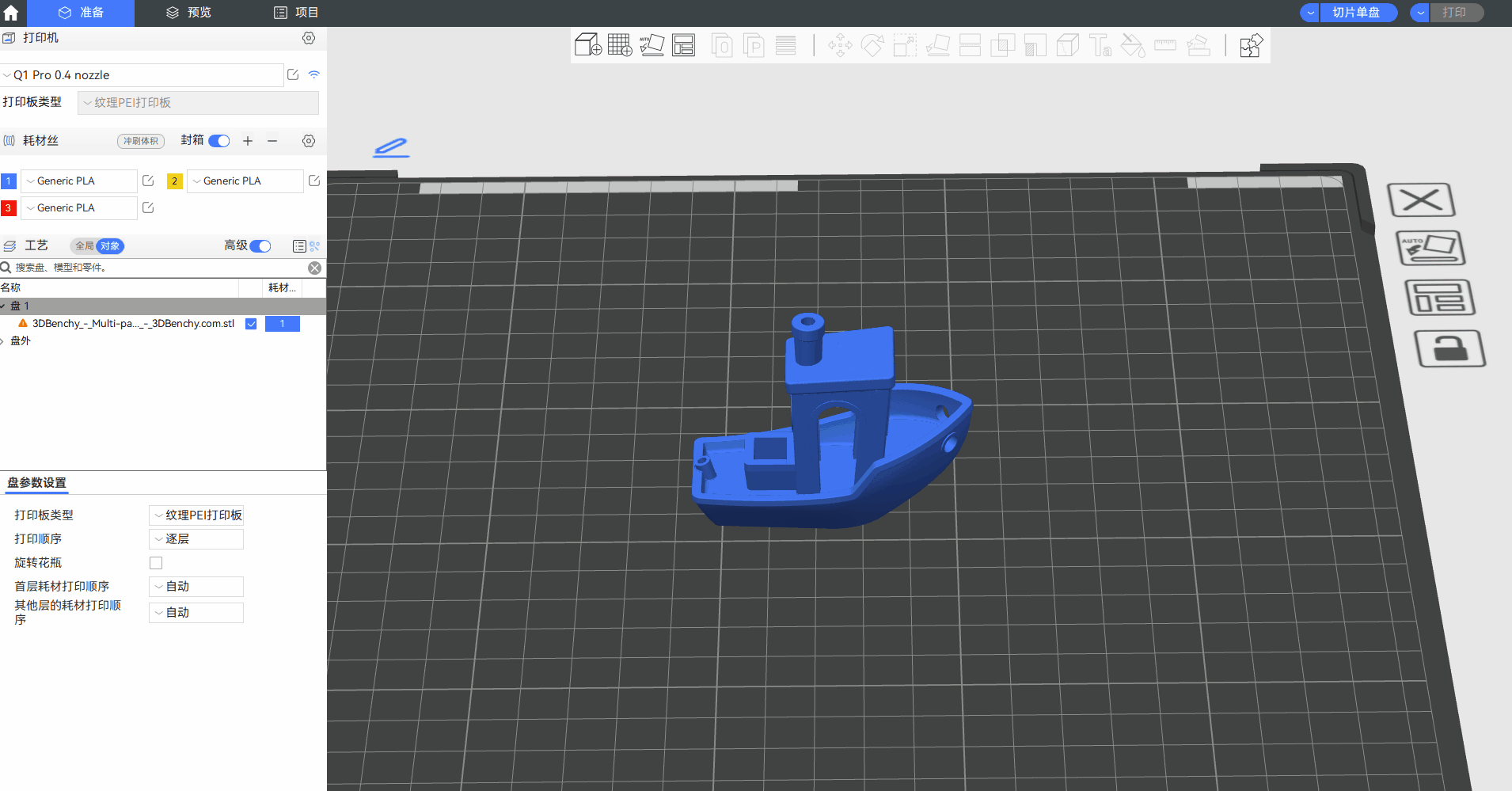Remove plate using the X icon

point(1422,200)
